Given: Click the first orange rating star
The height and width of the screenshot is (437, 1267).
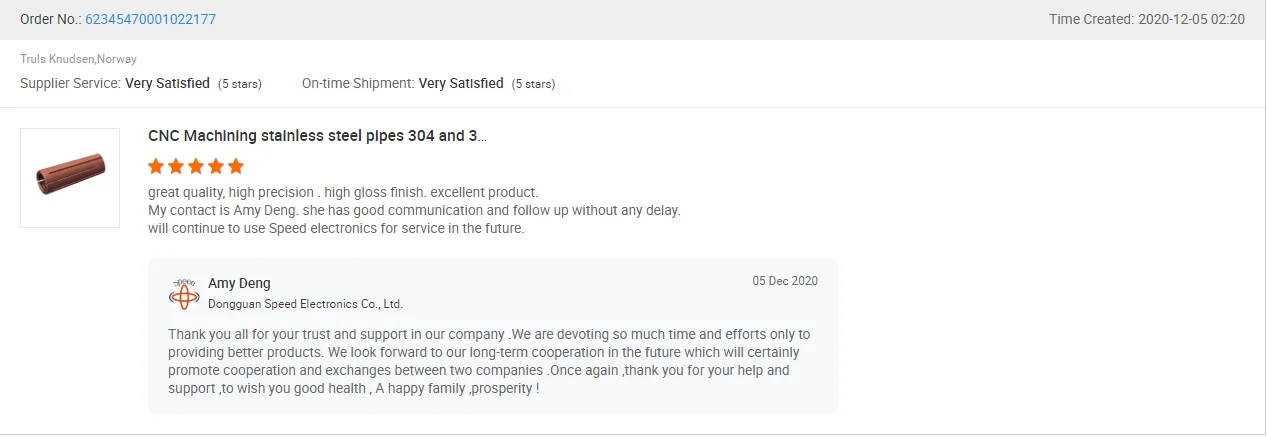Looking at the screenshot, I should 156,166.
